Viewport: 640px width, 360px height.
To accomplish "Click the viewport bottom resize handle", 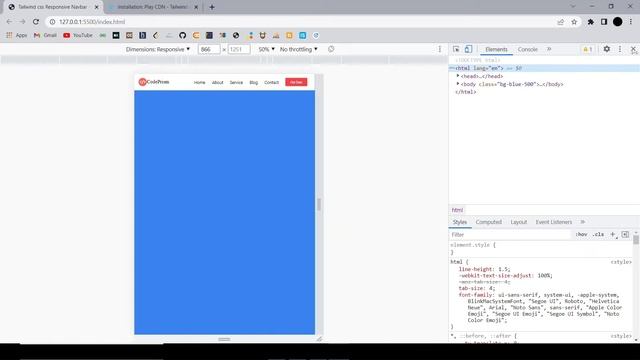I will click(x=224, y=339).
